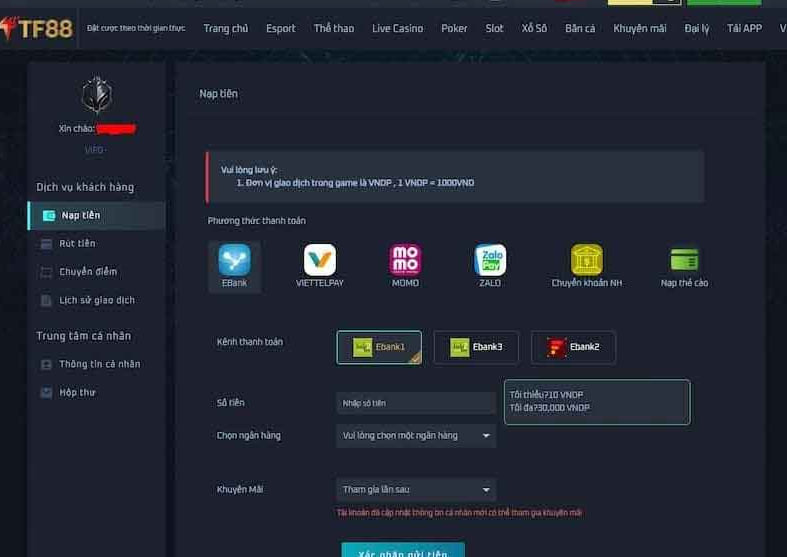This screenshot has width=787, height=557.
Task: Go to the Bắn cá menu
Action: (x=580, y=29)
